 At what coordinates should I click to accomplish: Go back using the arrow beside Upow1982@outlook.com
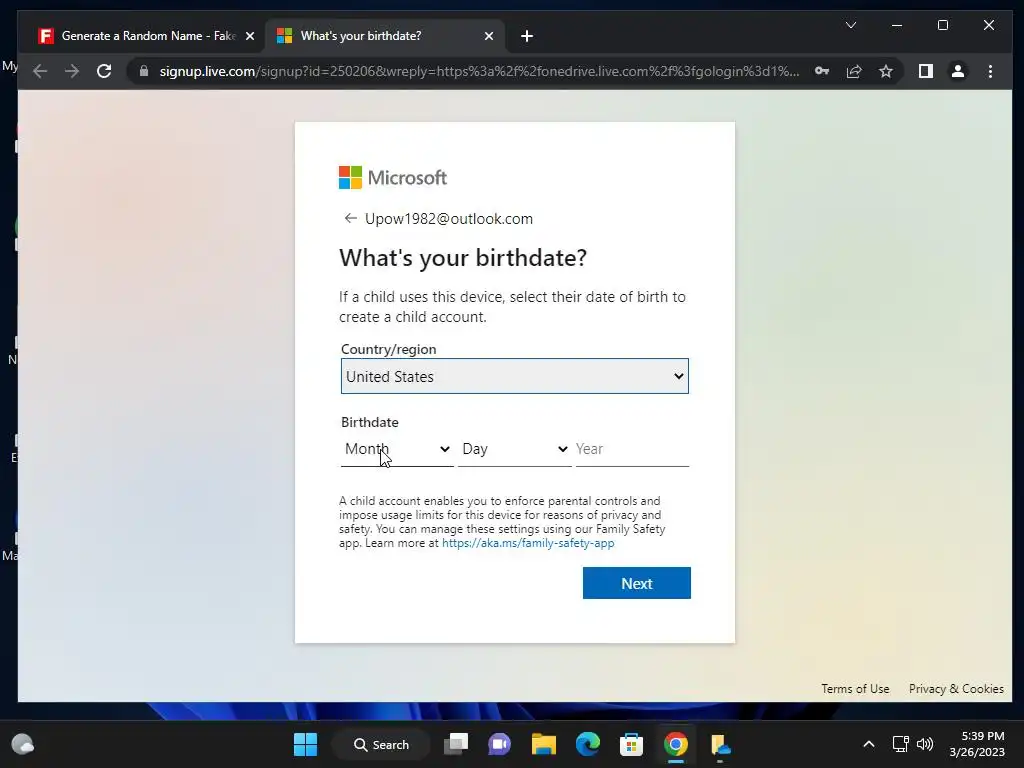351,218
